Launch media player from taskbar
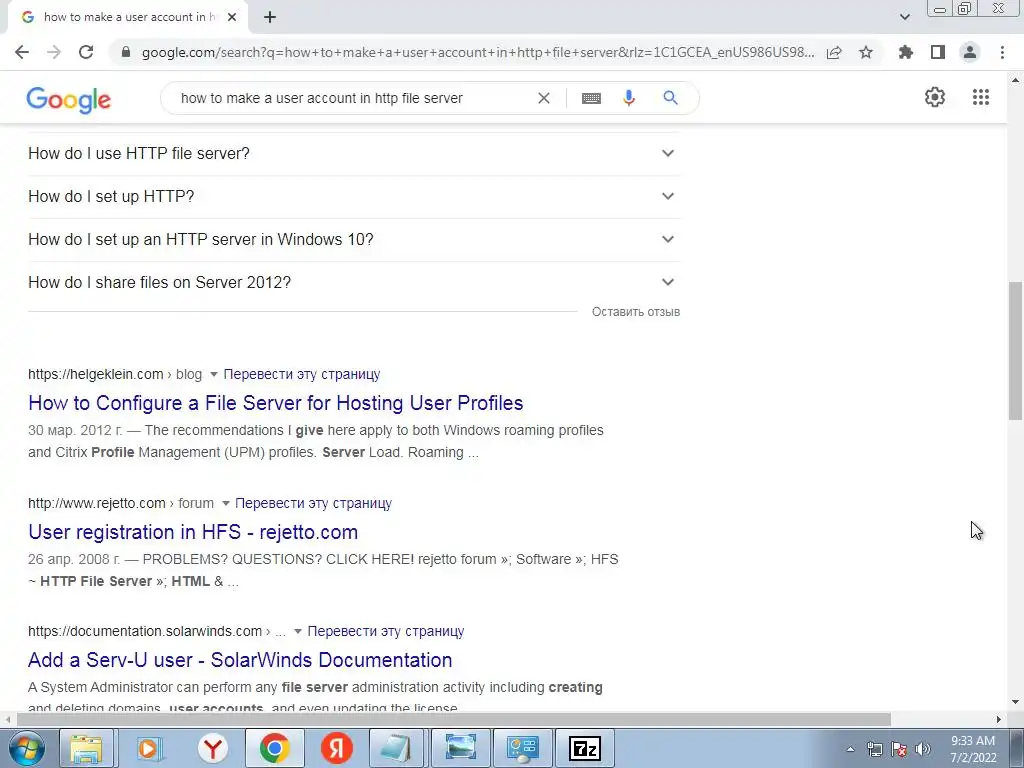Viewport: 1024px width, 768px height. [x=149, y=748]
